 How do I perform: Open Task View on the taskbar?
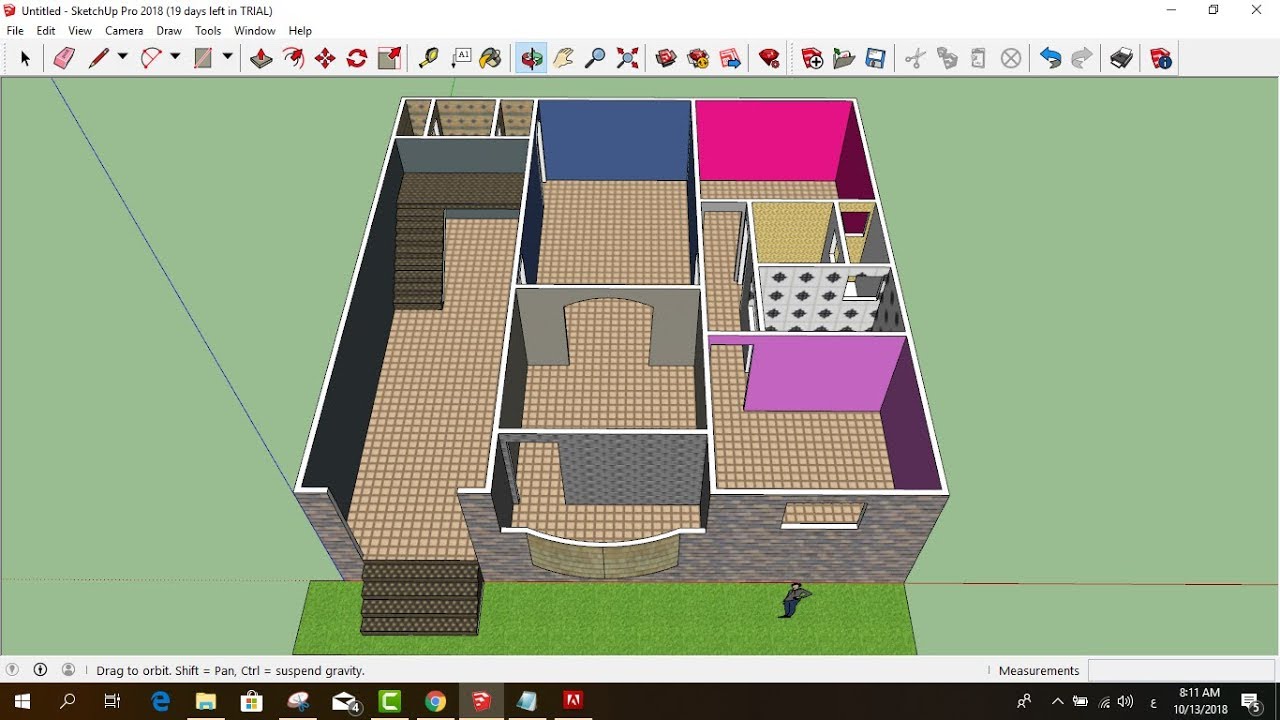[113, 701]
